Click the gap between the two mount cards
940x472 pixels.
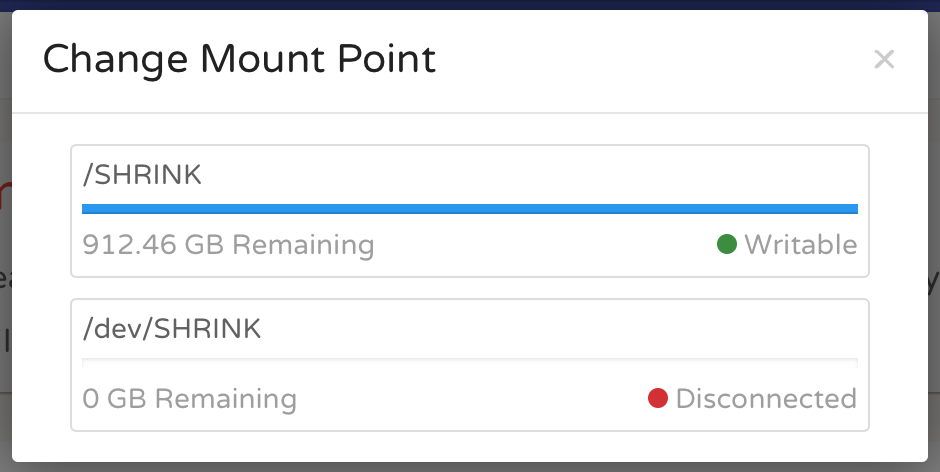(x=469, y=288)
